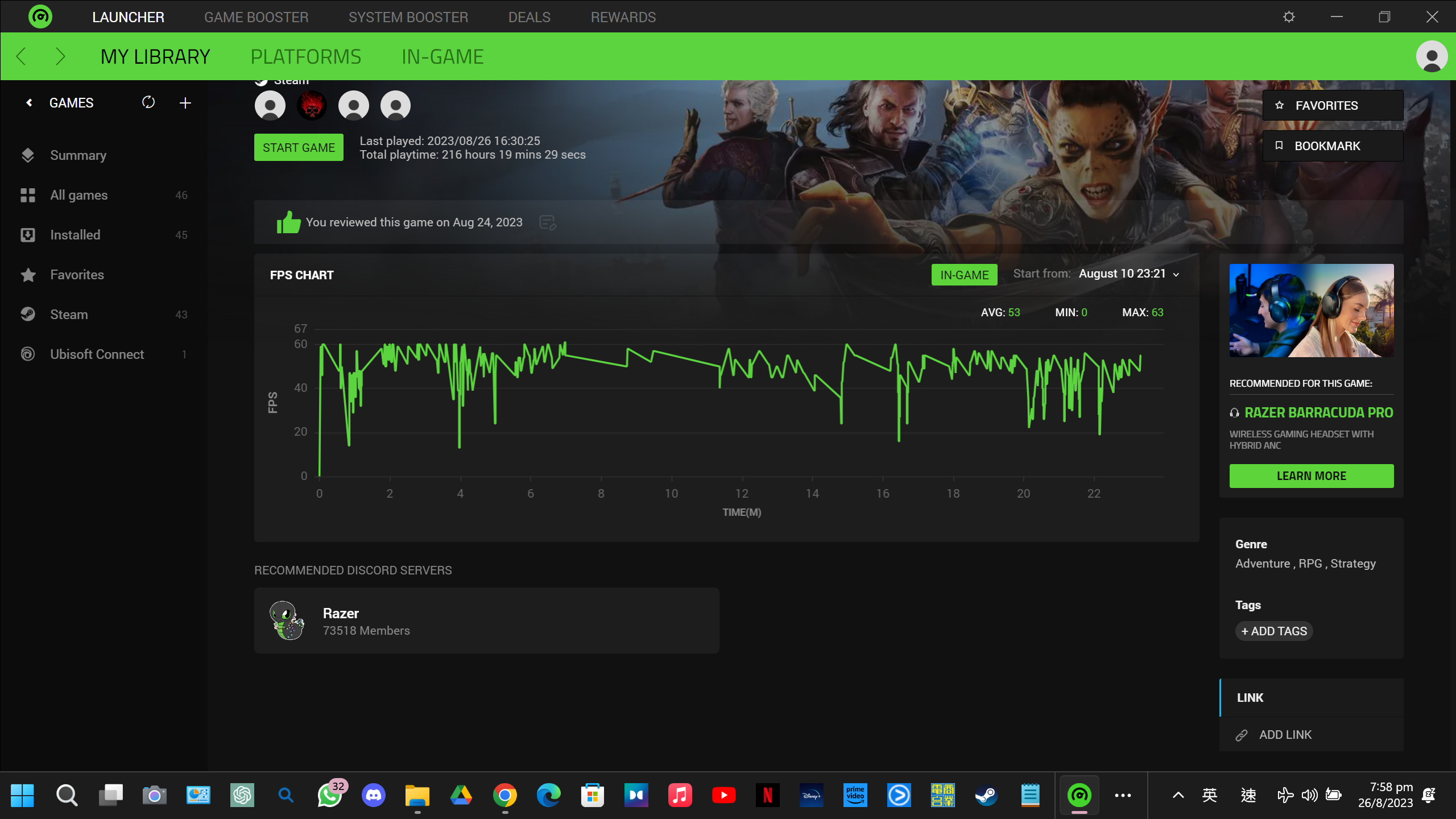Open Netflix from the taskbar

point(768,795)
